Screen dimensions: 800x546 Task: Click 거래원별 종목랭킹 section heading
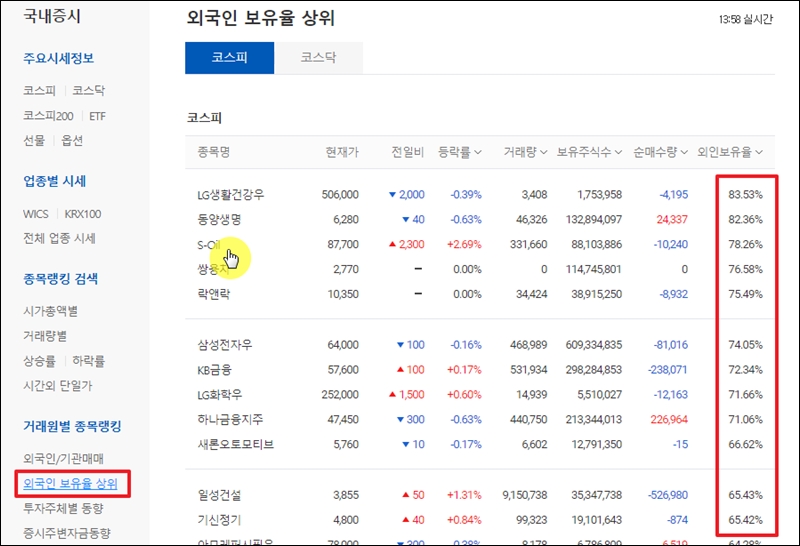pyautogui.click(x=72, y=426)
